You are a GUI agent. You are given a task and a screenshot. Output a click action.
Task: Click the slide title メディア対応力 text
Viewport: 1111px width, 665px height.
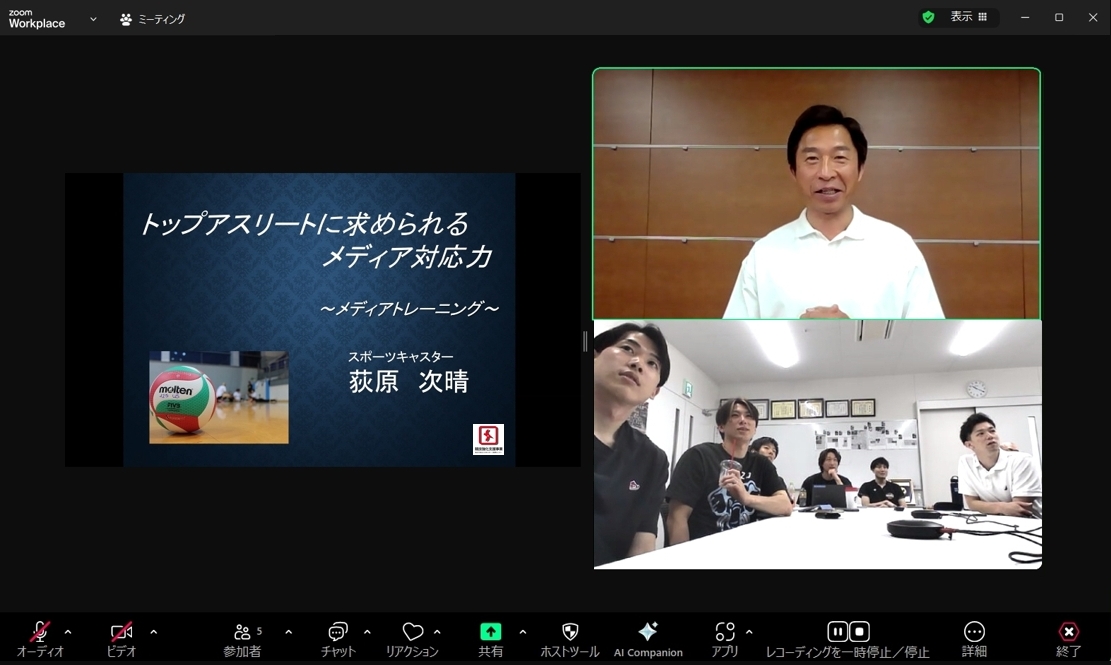(x=407, y=256)
